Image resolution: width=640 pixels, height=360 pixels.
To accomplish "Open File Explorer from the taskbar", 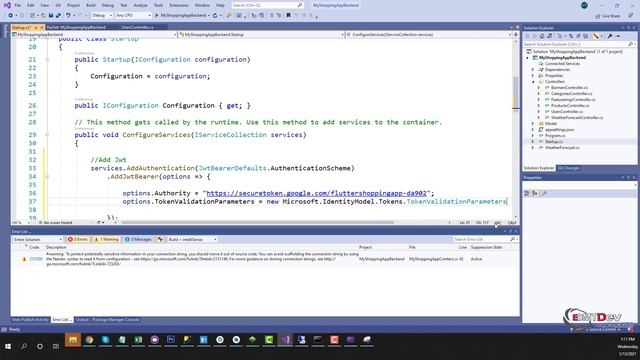I will tap(73, 340).
